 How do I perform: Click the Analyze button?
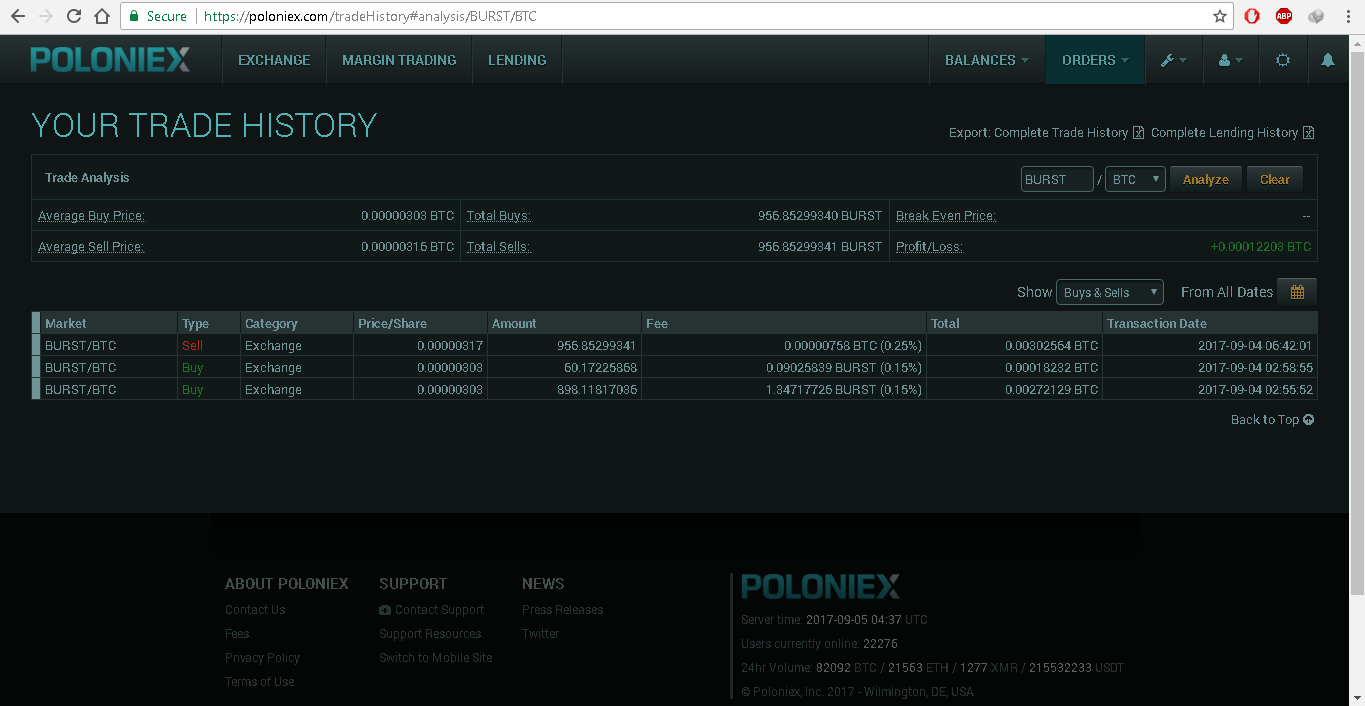(1206, 179)
